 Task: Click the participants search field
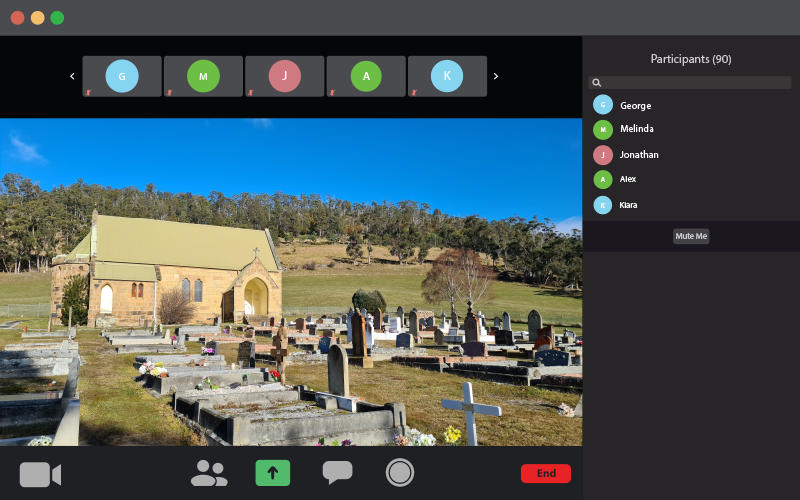695,83
